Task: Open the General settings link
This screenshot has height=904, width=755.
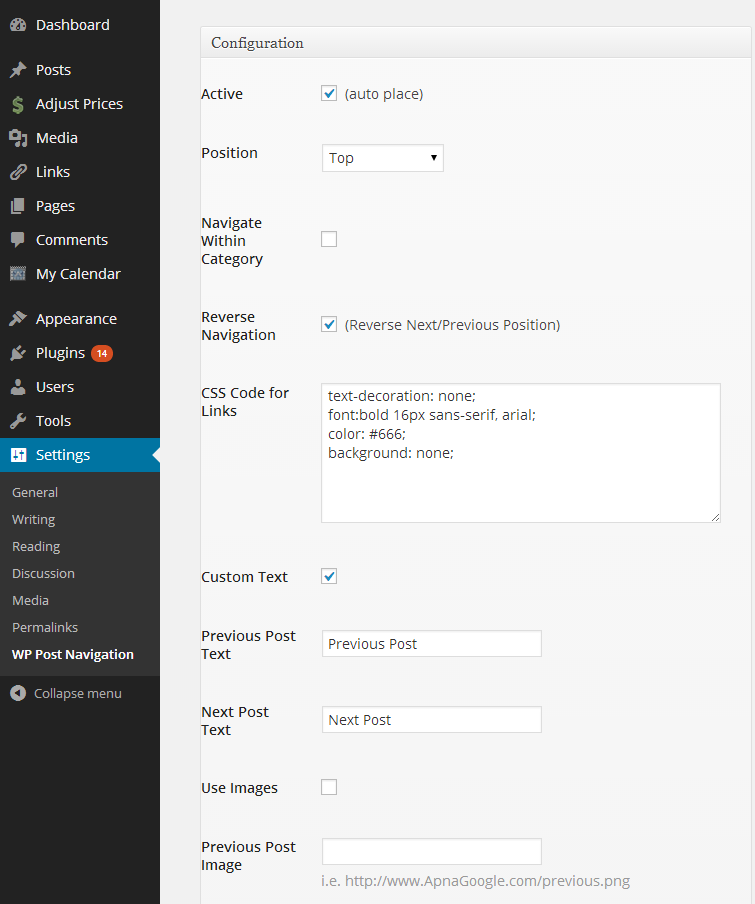Action: [x=35, y=492]
